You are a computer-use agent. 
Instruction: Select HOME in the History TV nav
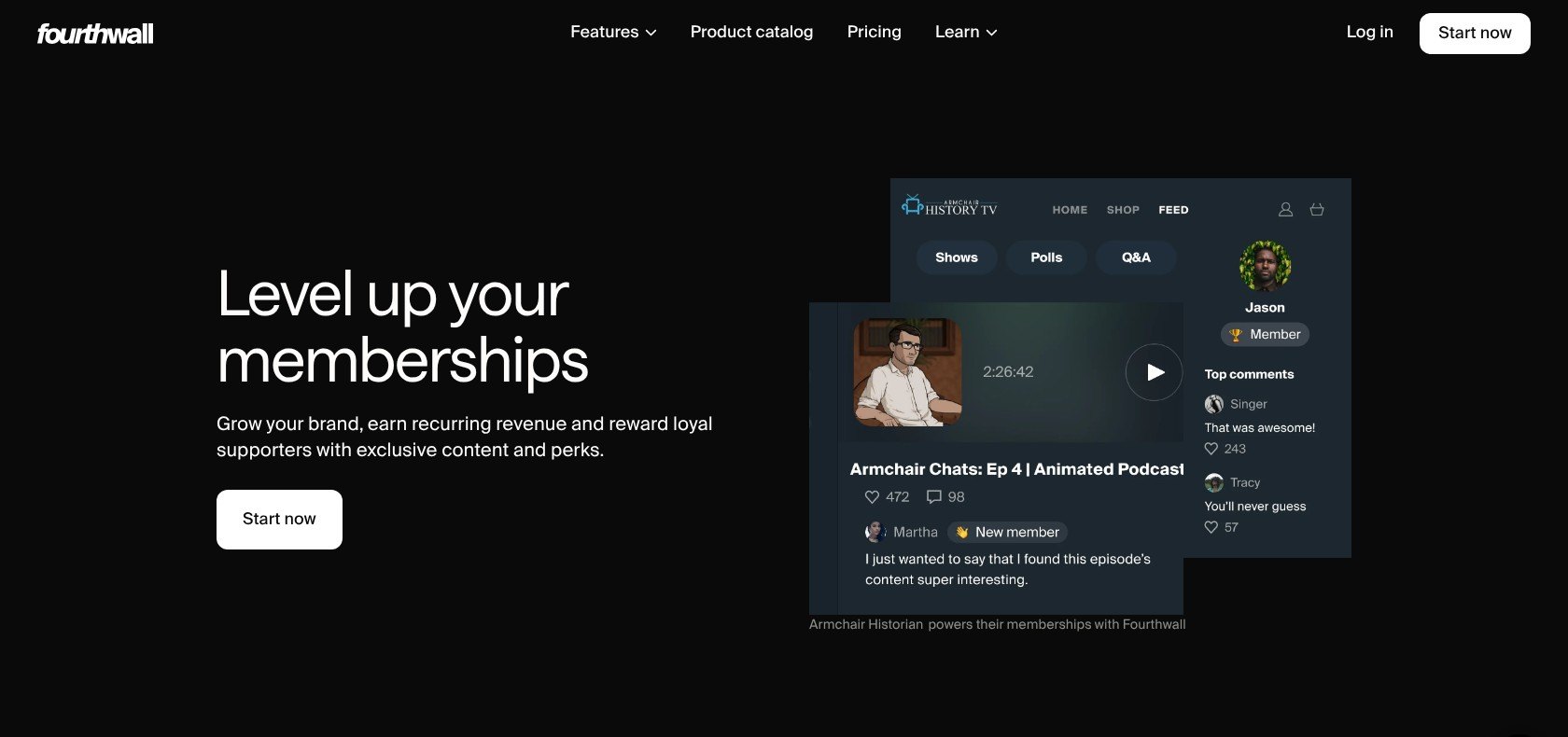pyautogui.click(x=1070, y=210)
